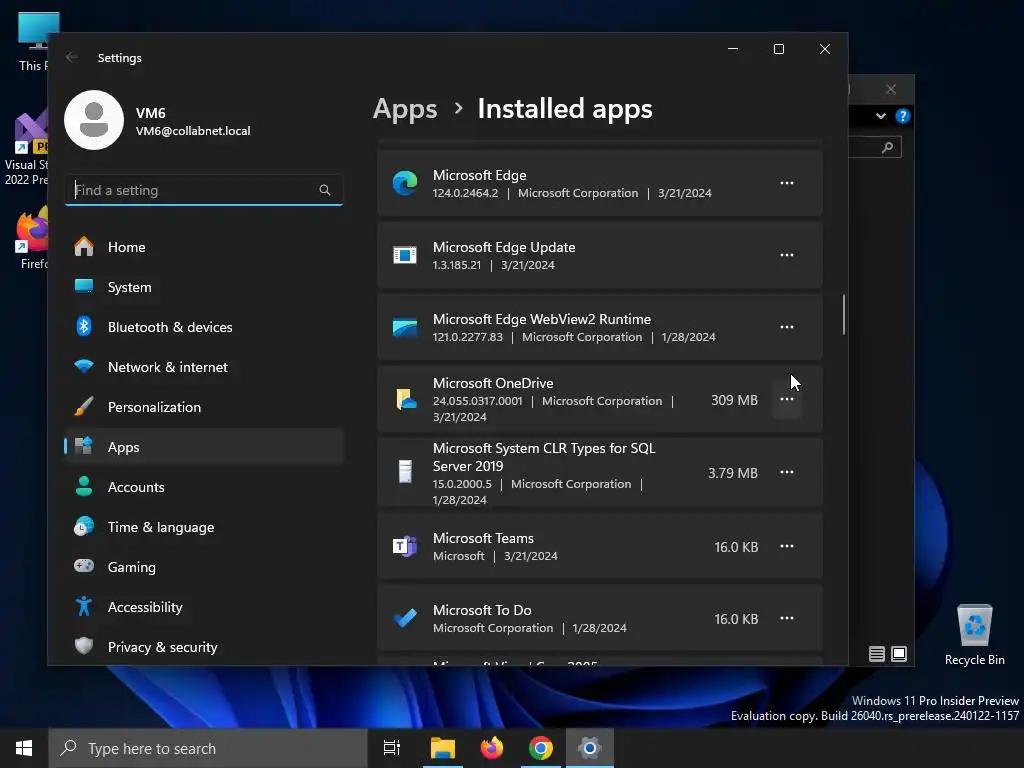Open more options for Edge WebView2 Runtime
The height and width of the screenshot is (768, 1024).
click(786, 327)
